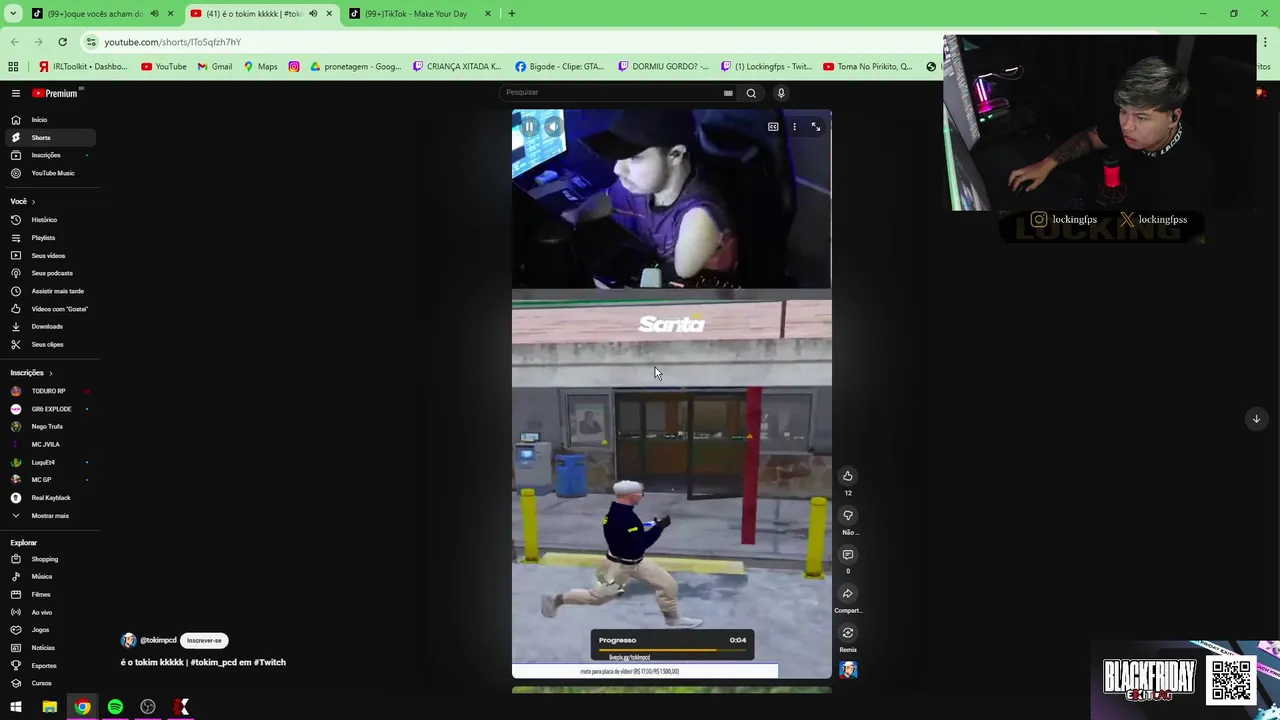
Task: Open the Windows Start menu
Action: [x=16, y=707]
